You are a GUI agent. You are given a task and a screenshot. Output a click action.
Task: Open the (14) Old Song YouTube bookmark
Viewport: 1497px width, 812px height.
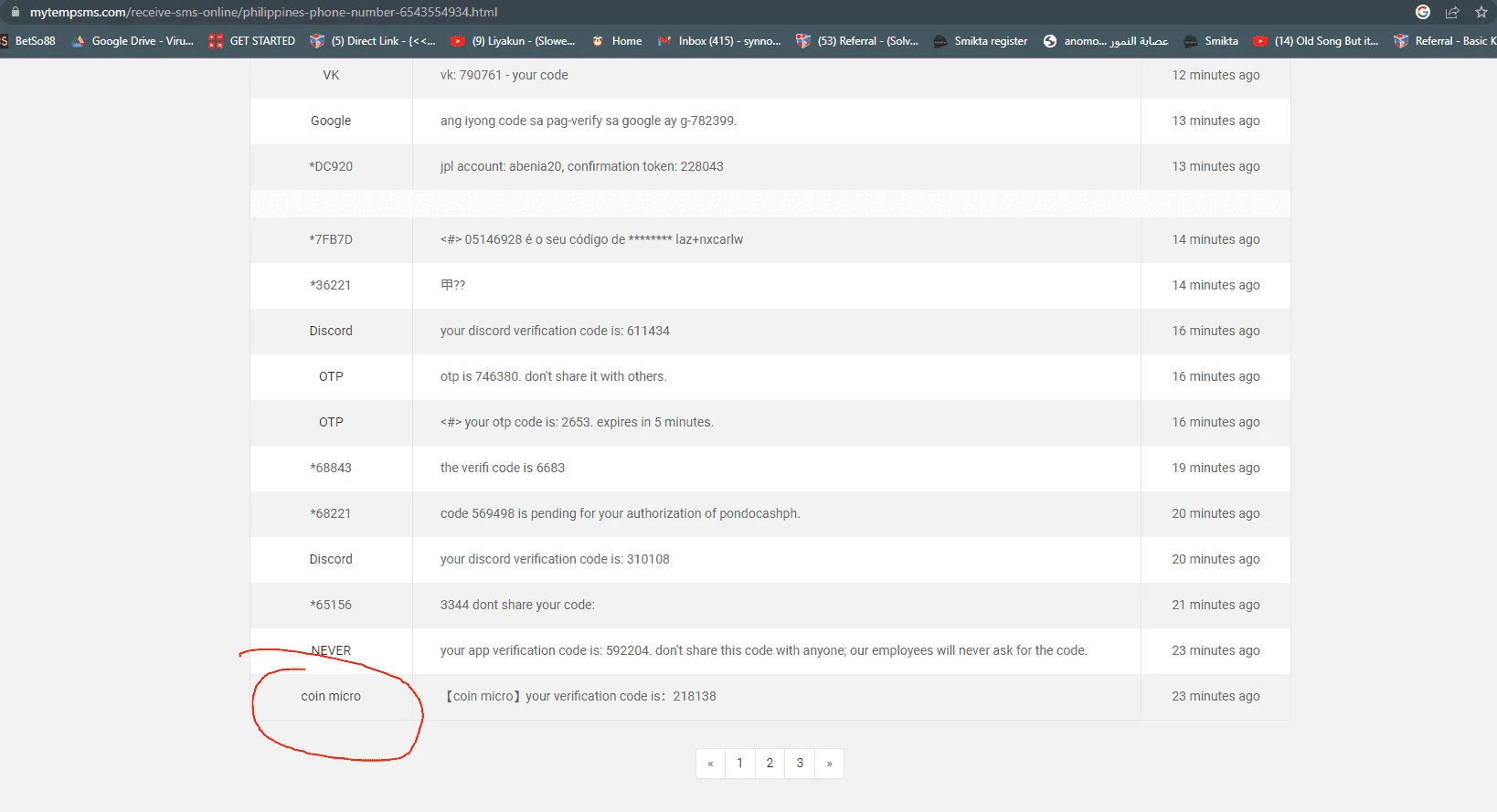pos(1316,41)
